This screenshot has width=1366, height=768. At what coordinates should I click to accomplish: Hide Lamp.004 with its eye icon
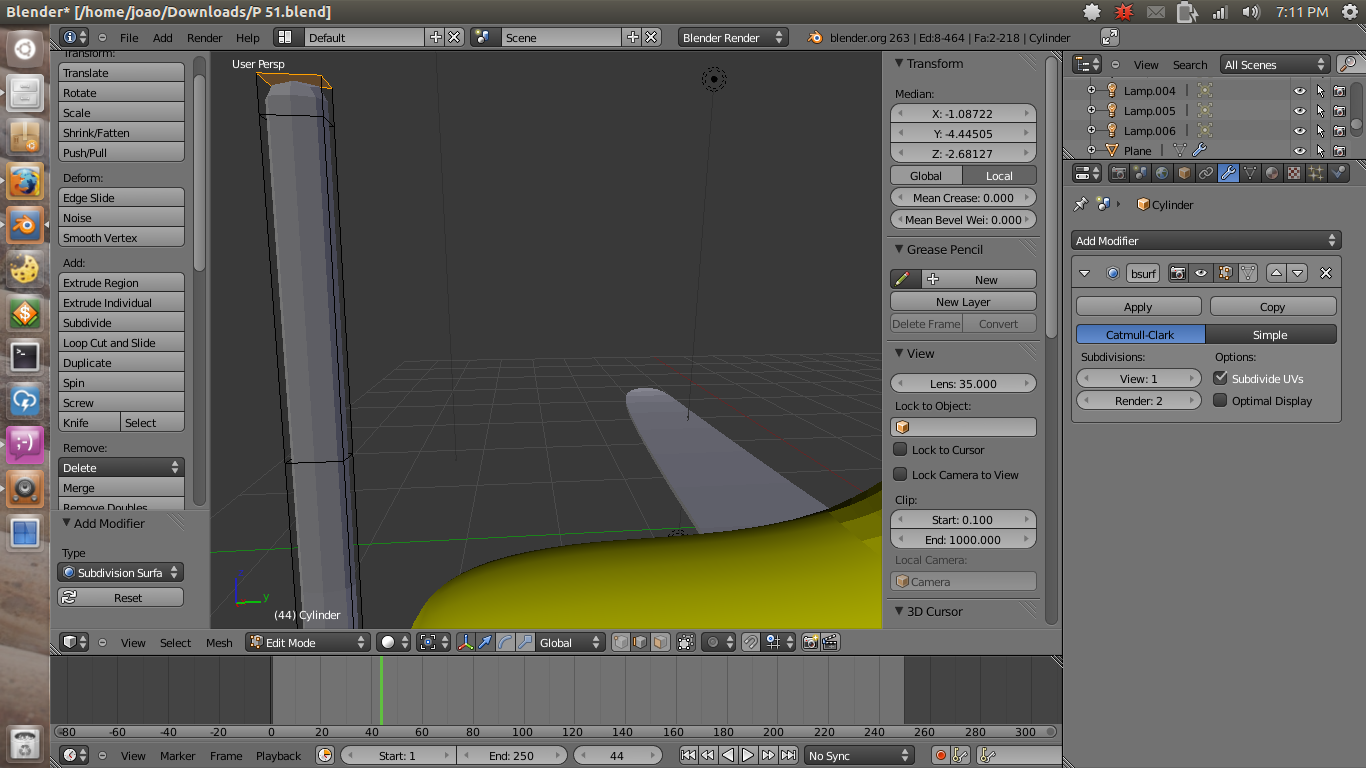[x=1300, y=90]
